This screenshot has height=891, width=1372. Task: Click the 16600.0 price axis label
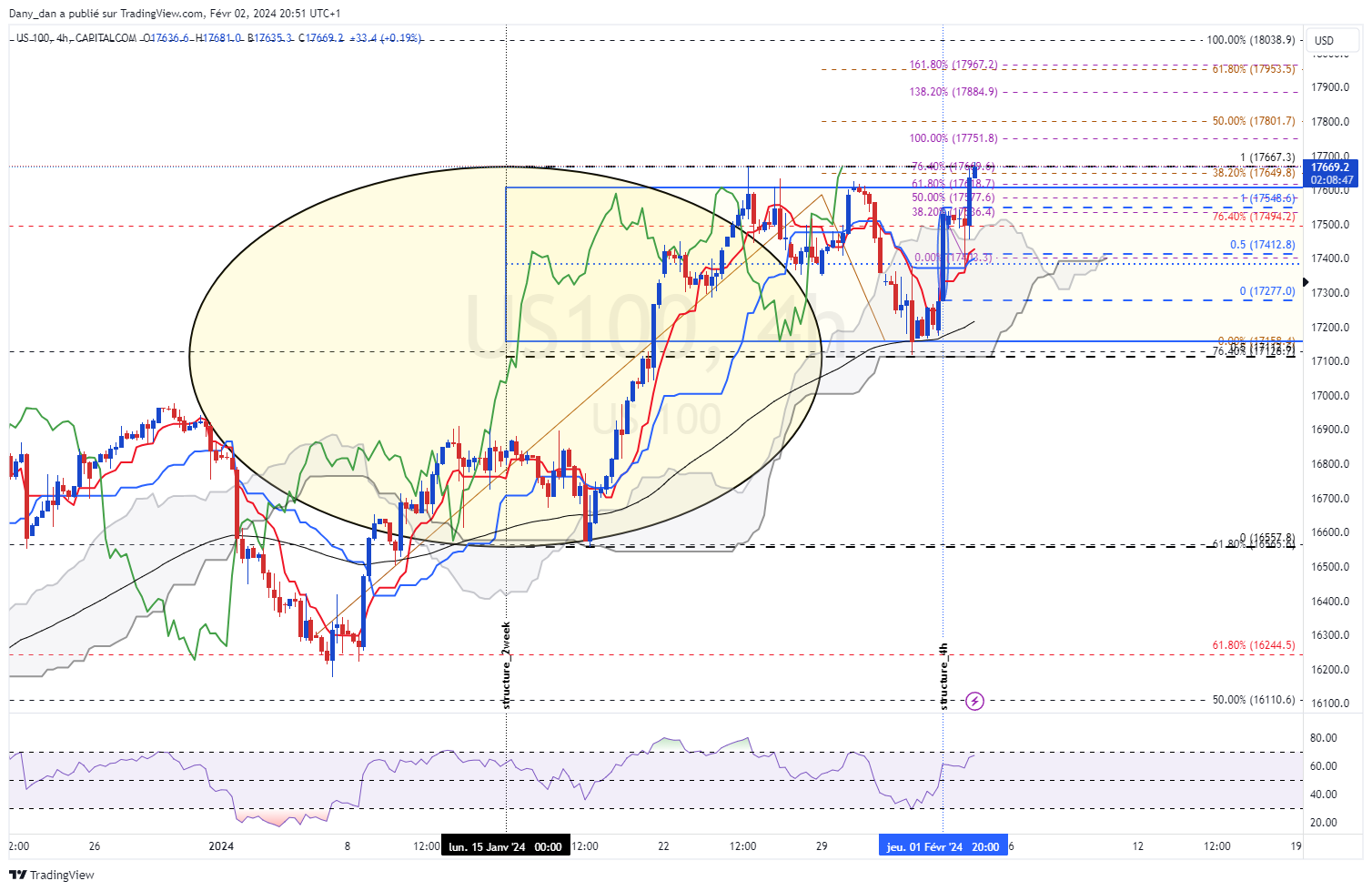tap(1330, 532)
